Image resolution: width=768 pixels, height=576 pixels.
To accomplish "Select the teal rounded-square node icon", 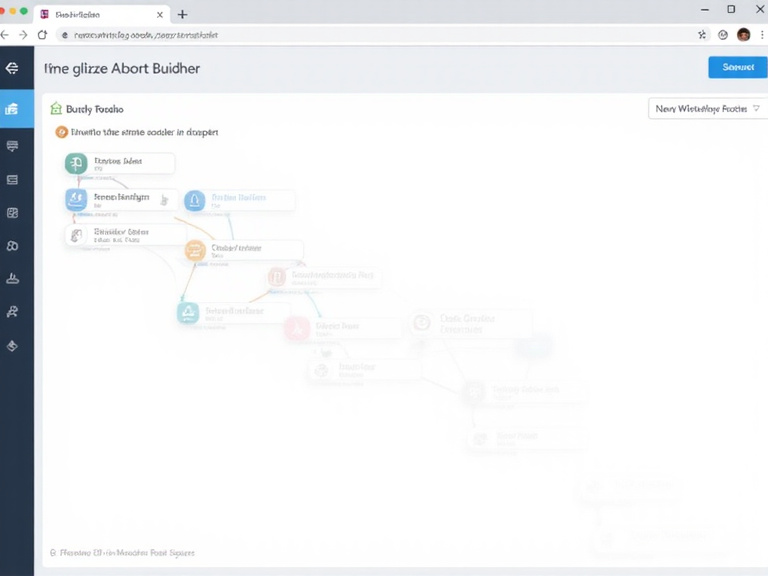I will tap(188, 312).
